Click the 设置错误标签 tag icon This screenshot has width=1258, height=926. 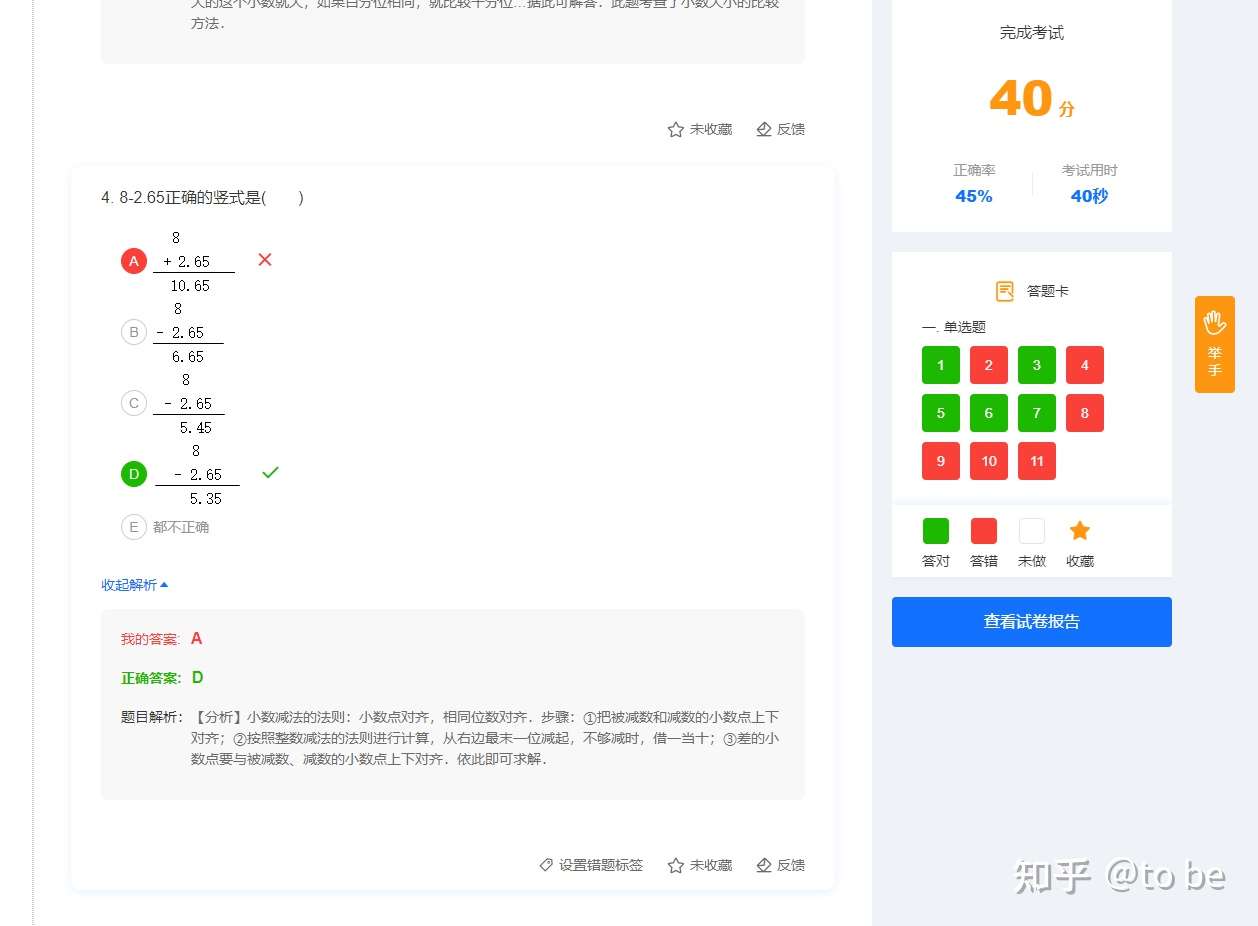[x=546, y=865]
